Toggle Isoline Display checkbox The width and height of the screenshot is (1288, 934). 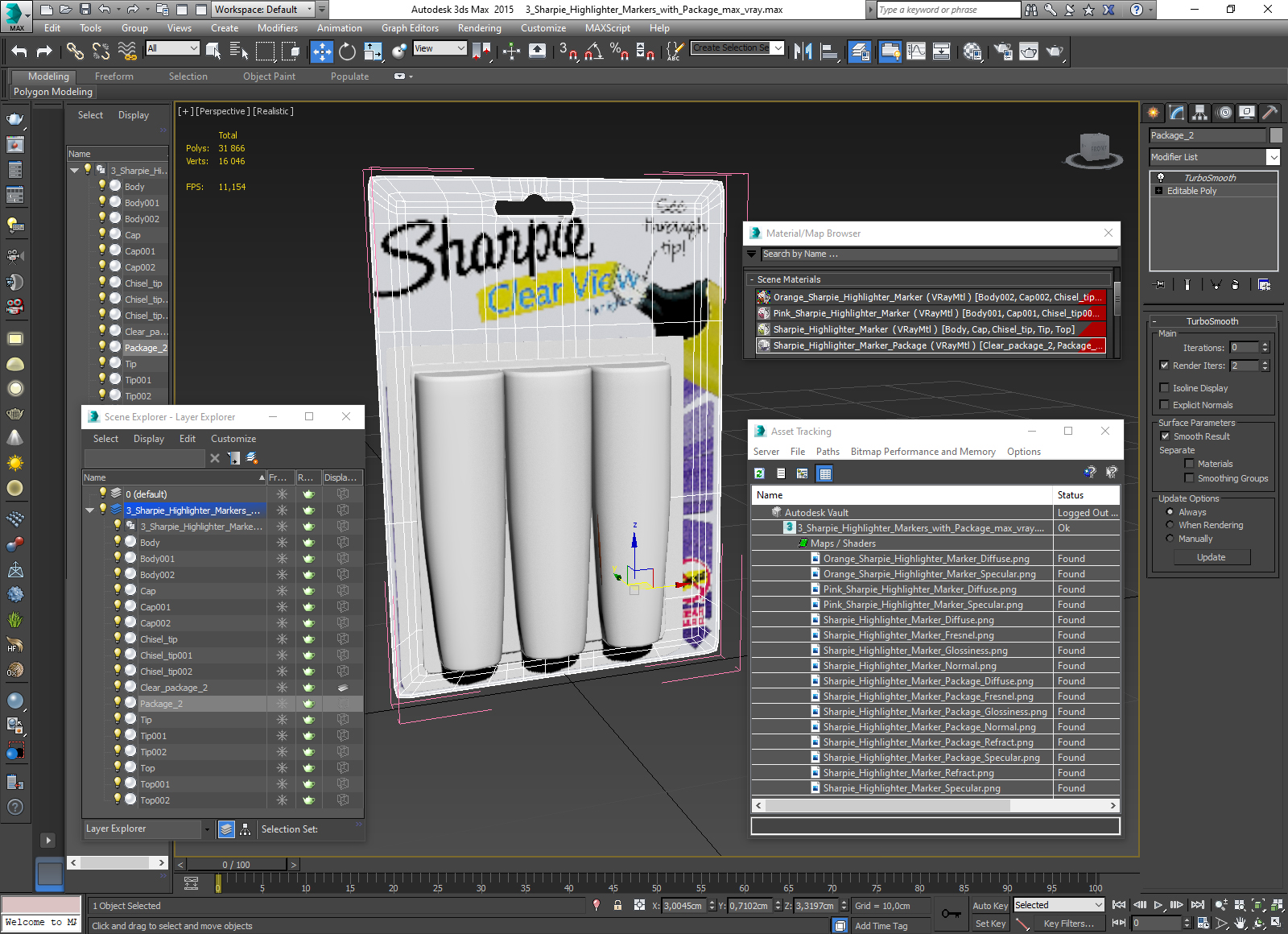pyautogui.click(x=1164, y=388)
